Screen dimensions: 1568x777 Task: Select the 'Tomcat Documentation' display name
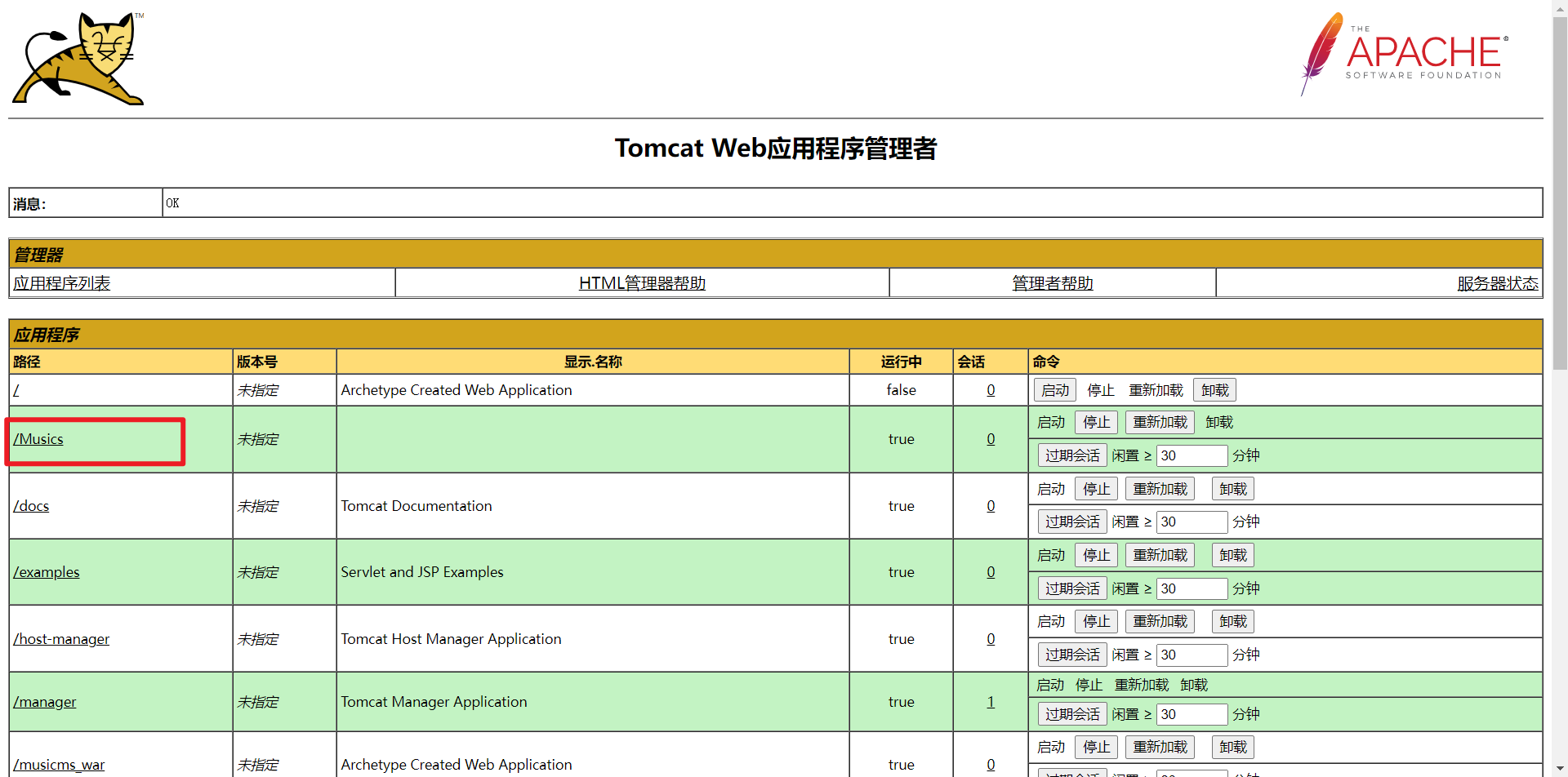pyautogui.click(x=416, y=506)
